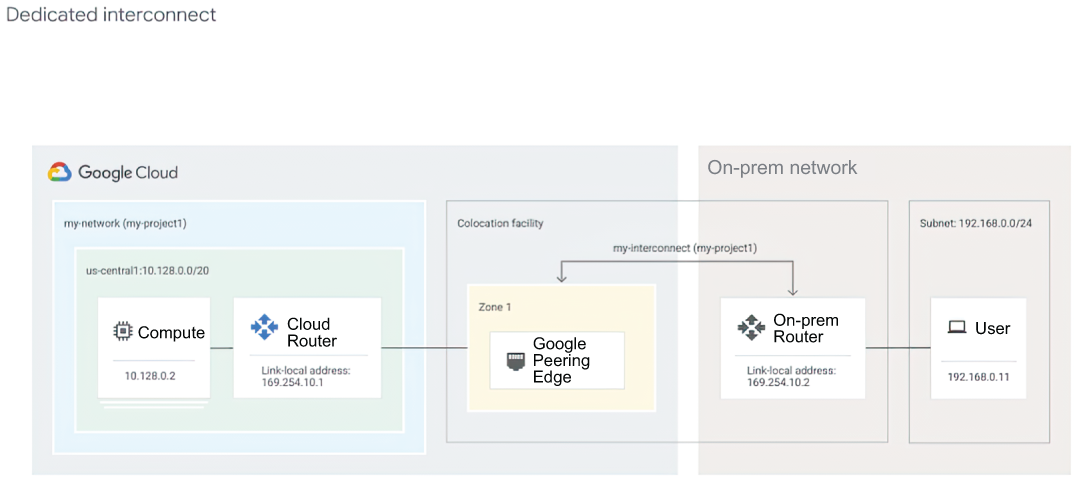
Task: Select the 10.128.0.2 IP address
Action: 149,376
